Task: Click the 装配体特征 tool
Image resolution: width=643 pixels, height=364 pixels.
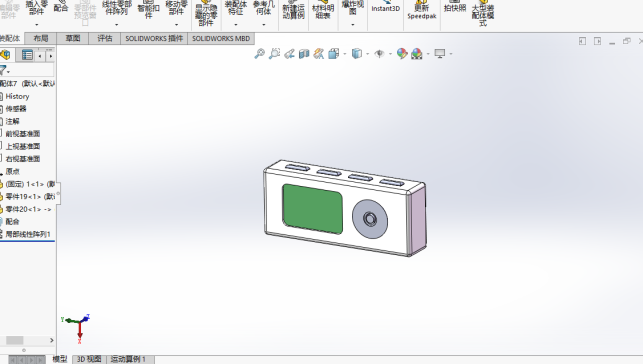Action: pos(236,9)
